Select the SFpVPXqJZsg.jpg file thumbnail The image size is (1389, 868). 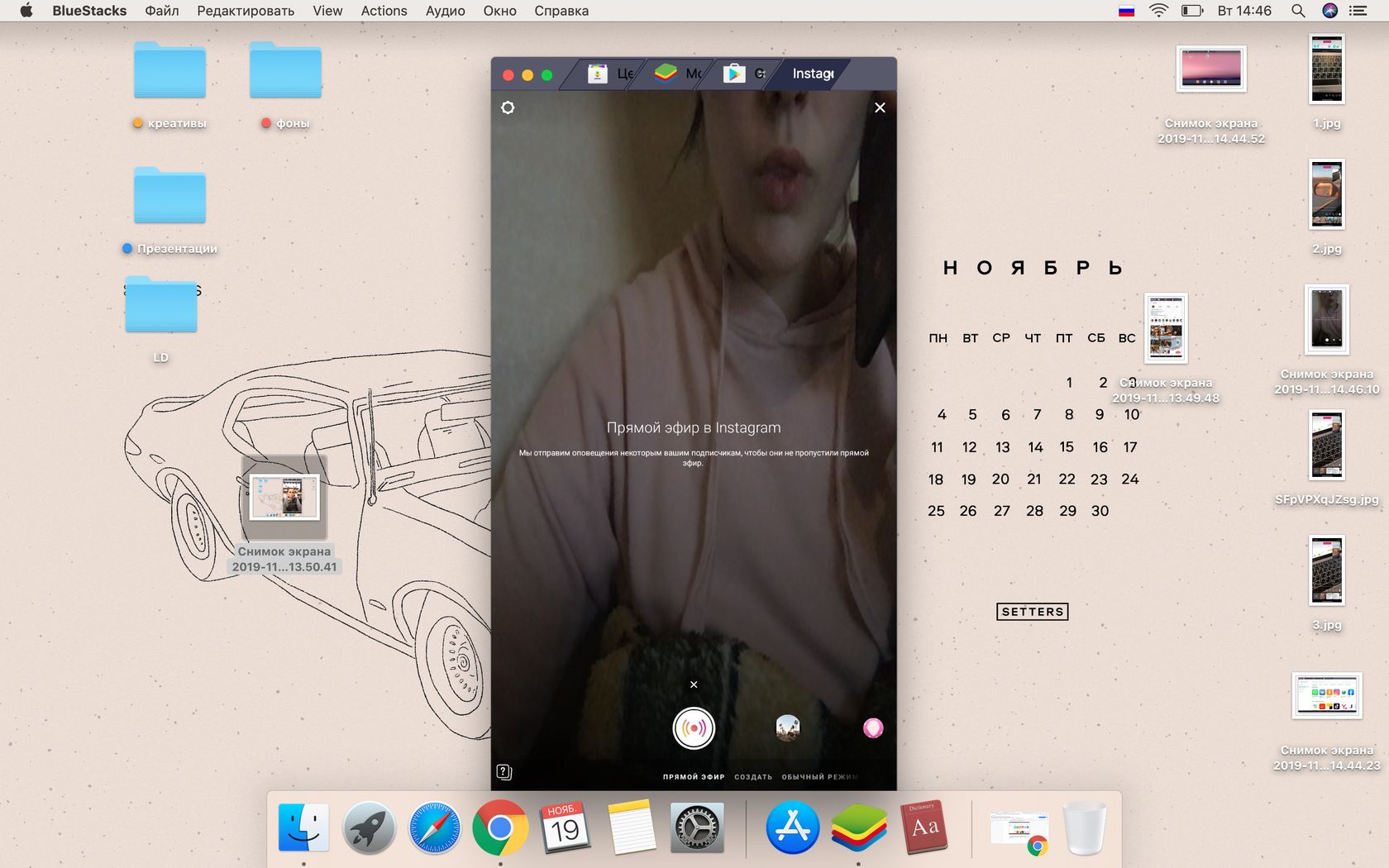coord(1326,446)
